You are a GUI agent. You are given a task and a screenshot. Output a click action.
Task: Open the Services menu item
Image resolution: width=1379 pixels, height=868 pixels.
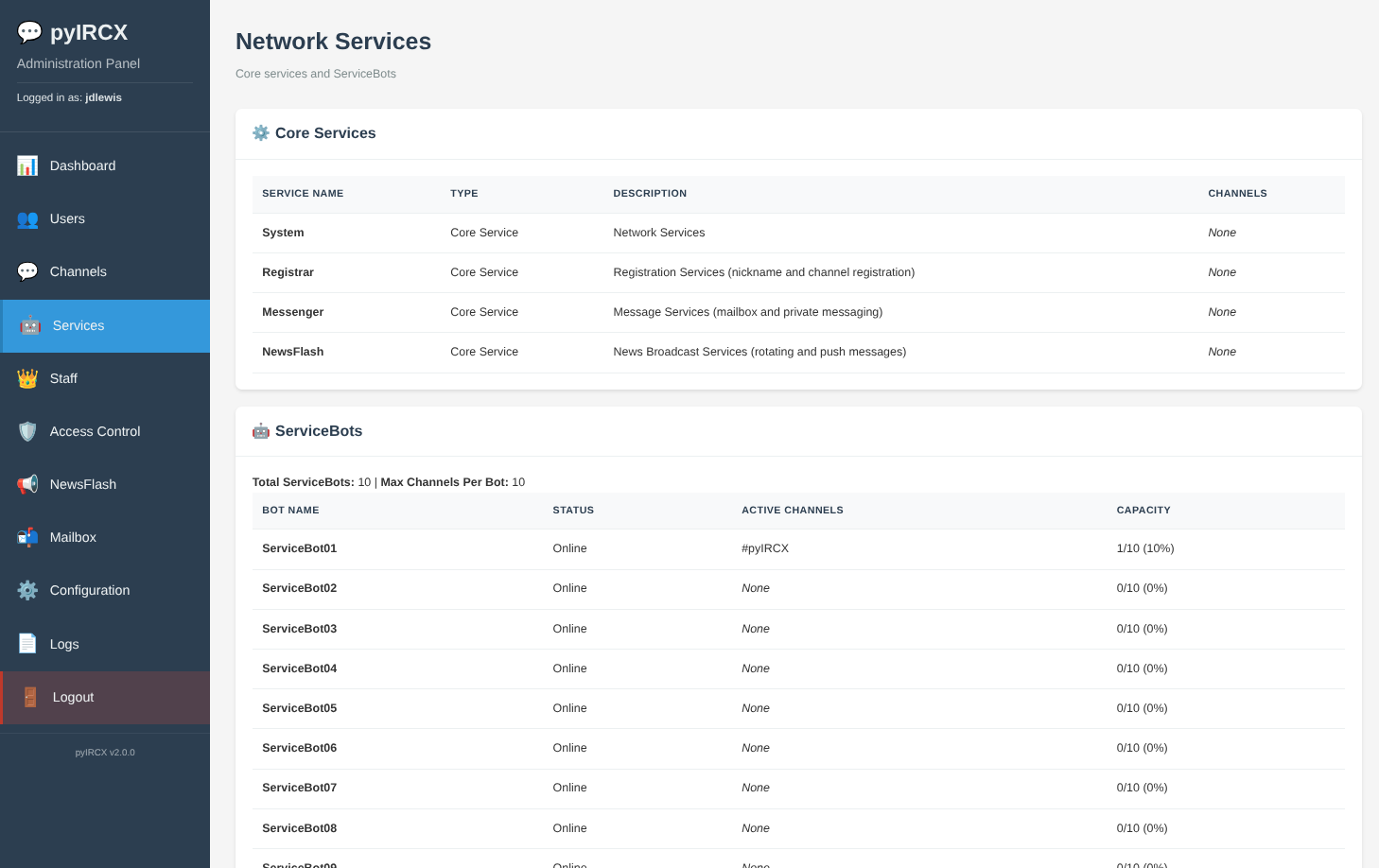coord(79,325)
